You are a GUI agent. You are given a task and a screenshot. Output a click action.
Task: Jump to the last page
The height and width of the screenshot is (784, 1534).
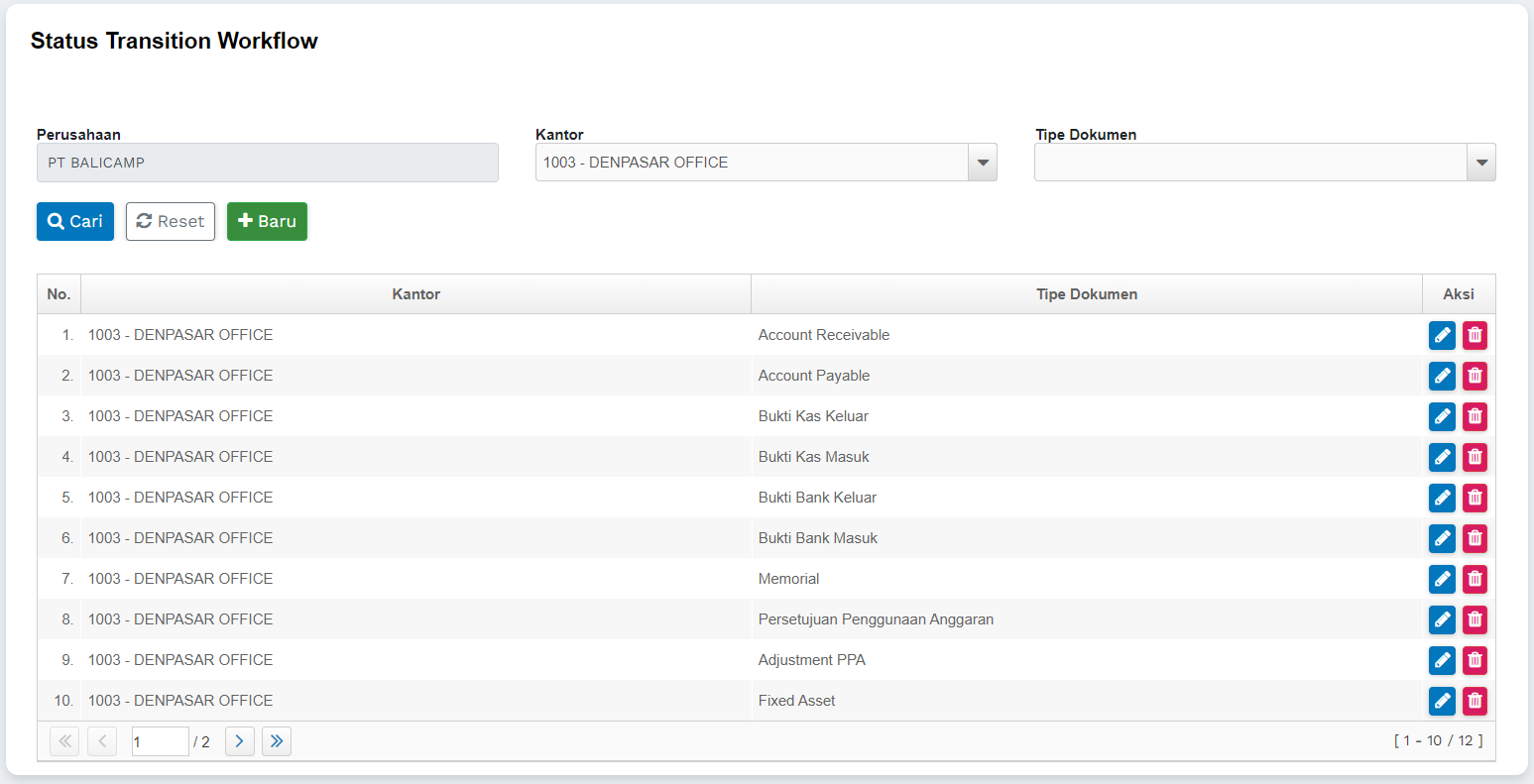pos(277,741)
